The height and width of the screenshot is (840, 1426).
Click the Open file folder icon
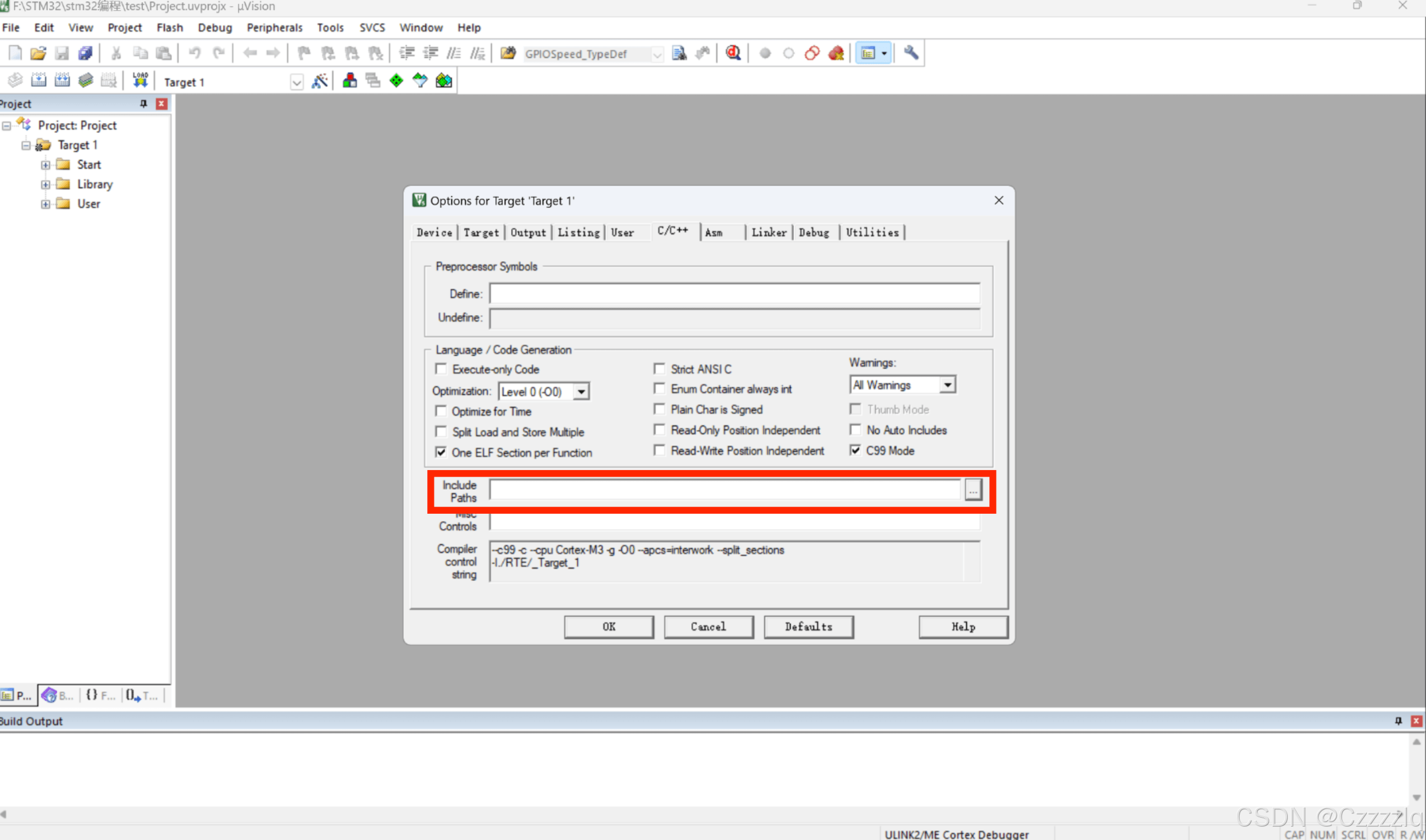tap(38, 53)
